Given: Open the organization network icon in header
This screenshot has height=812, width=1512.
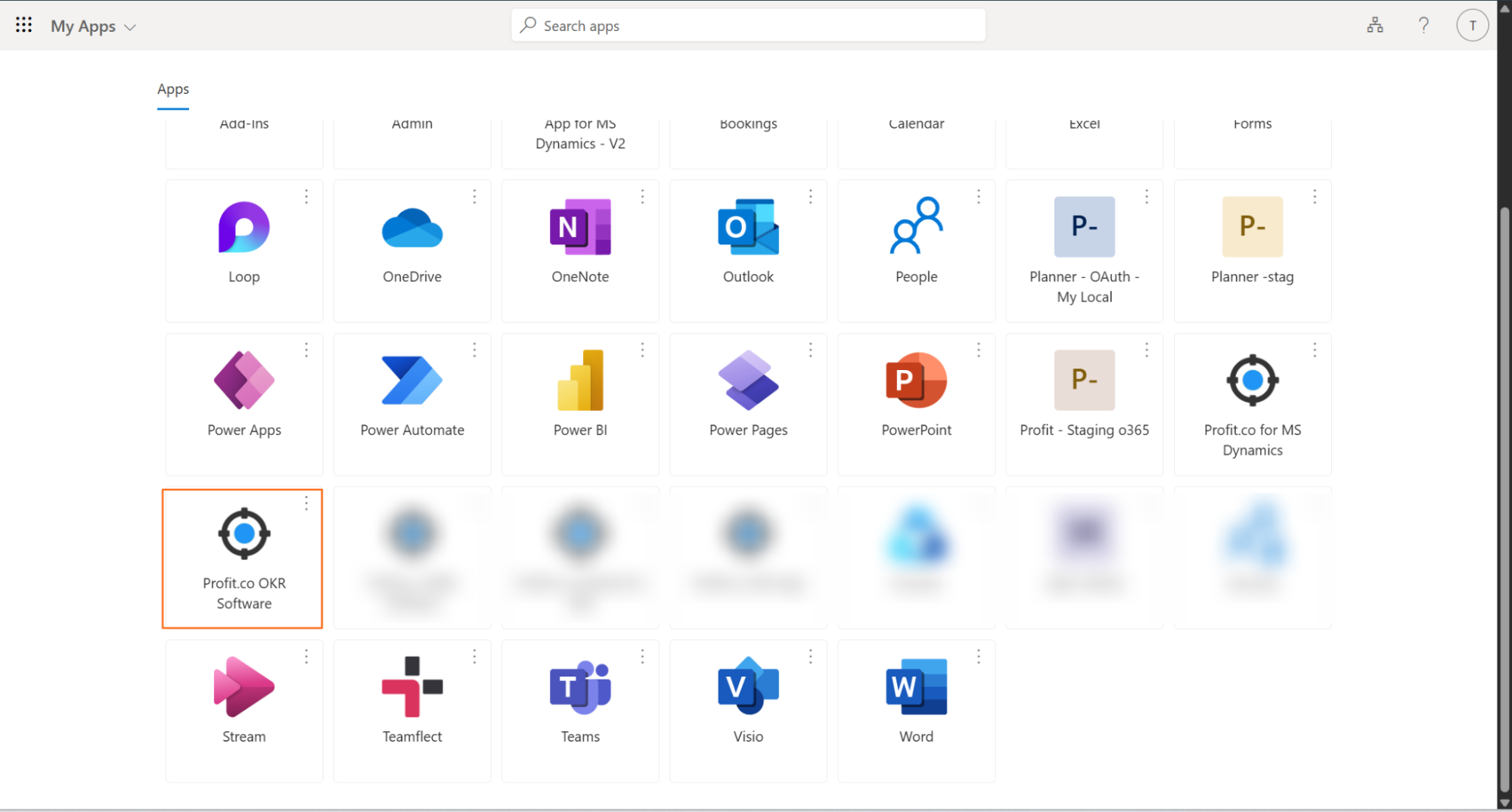Looking at the screenshot, I should coord(1375,26).
